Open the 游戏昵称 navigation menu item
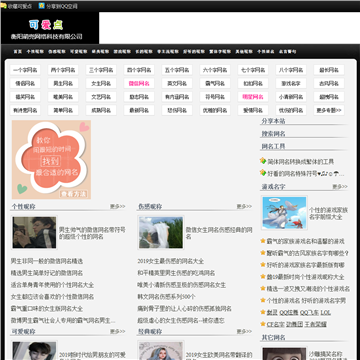This screenshot has width=360, height=360. (x=122, y=52)
